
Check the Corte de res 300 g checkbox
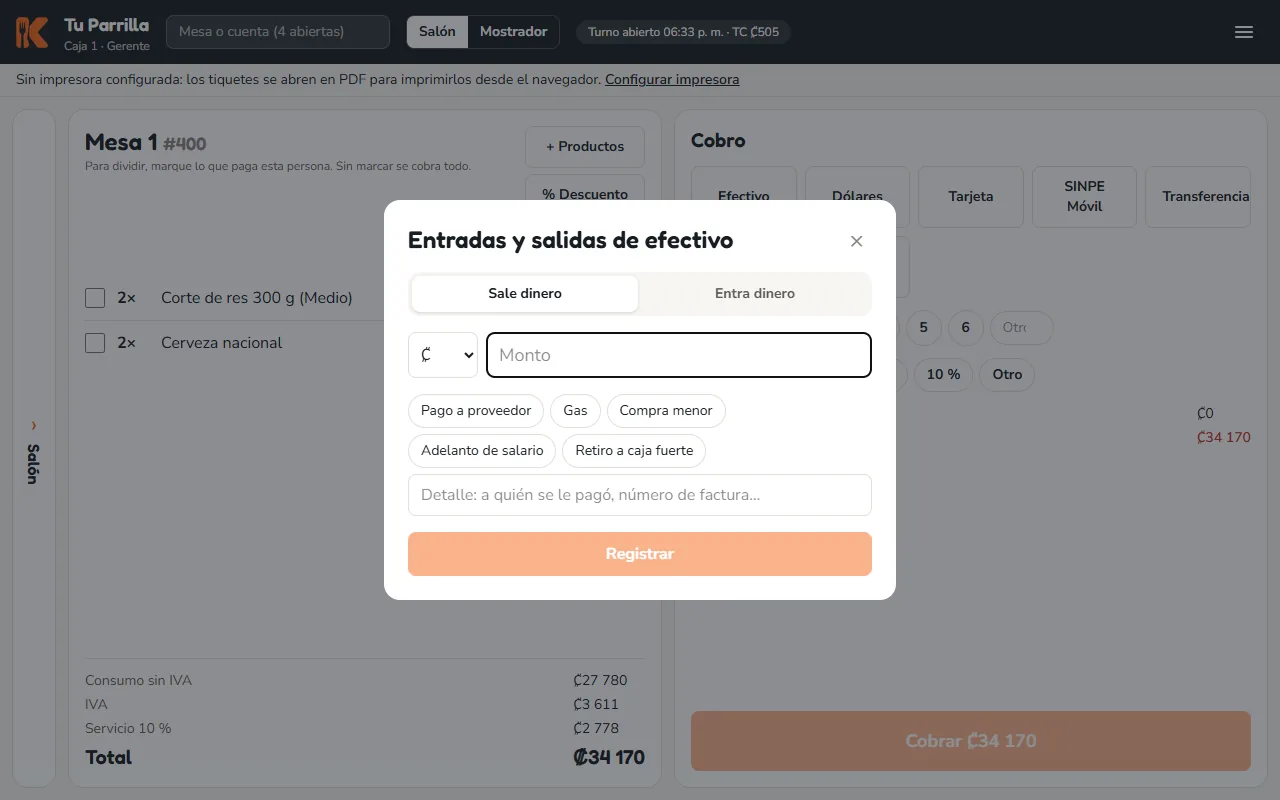point(95,298)
